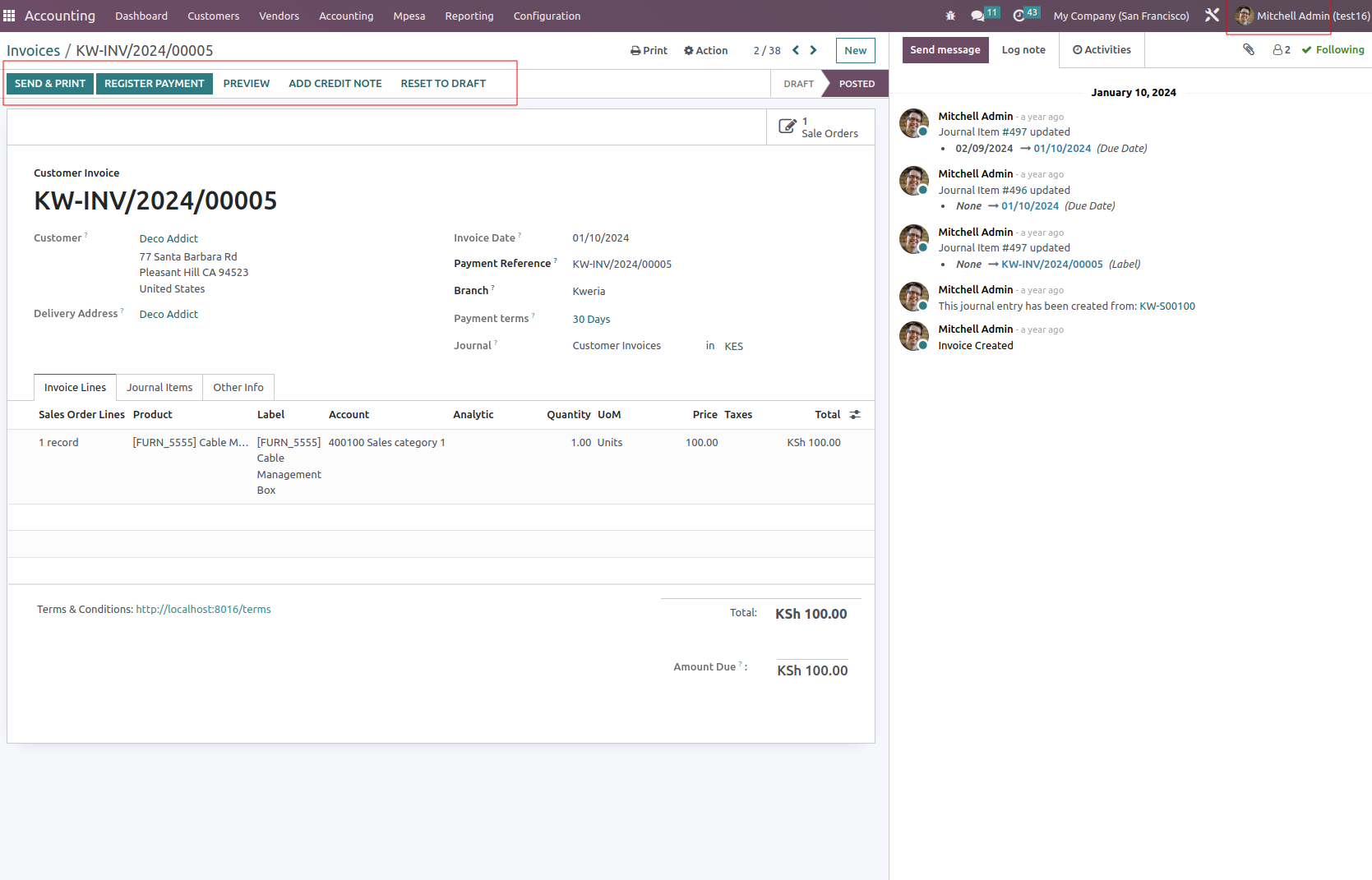The width and height of the screenshot is (1372, 880).
Task: Open the apps grid menu icon
Action: point(9,16)
